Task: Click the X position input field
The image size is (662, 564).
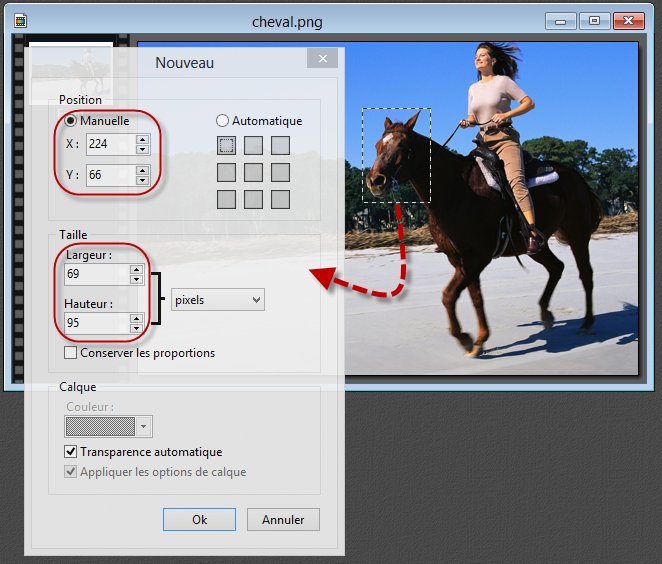Action: pos(111,144)
